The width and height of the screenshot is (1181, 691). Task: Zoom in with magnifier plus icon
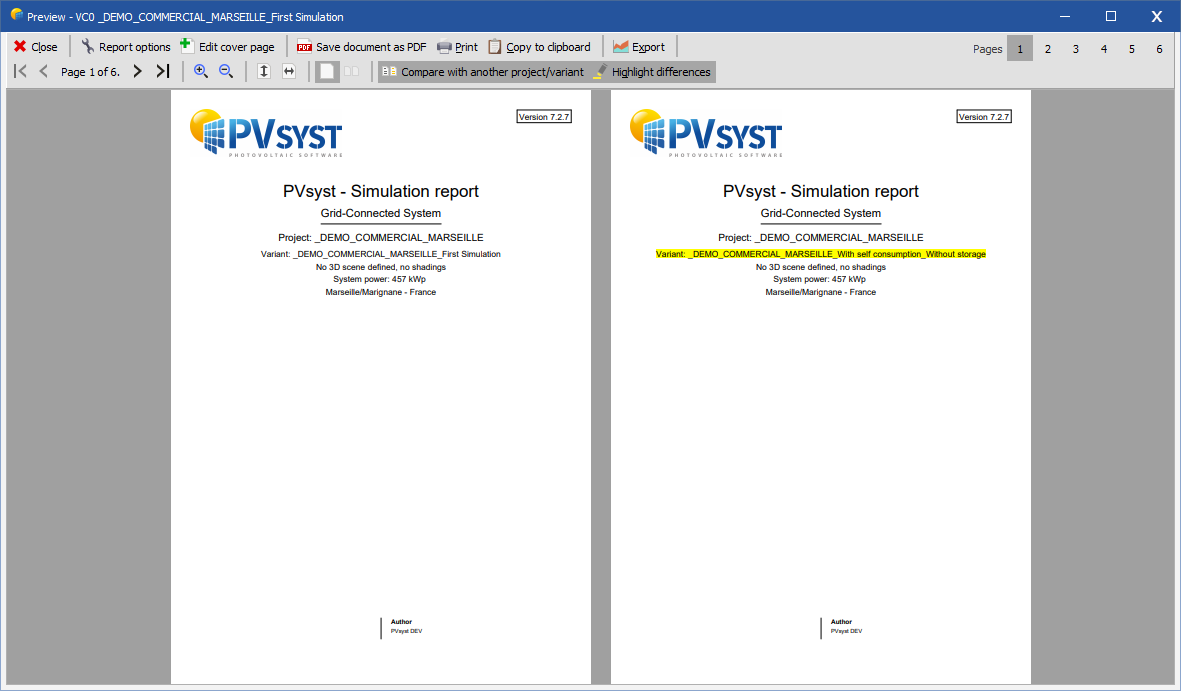pos(200,72)
